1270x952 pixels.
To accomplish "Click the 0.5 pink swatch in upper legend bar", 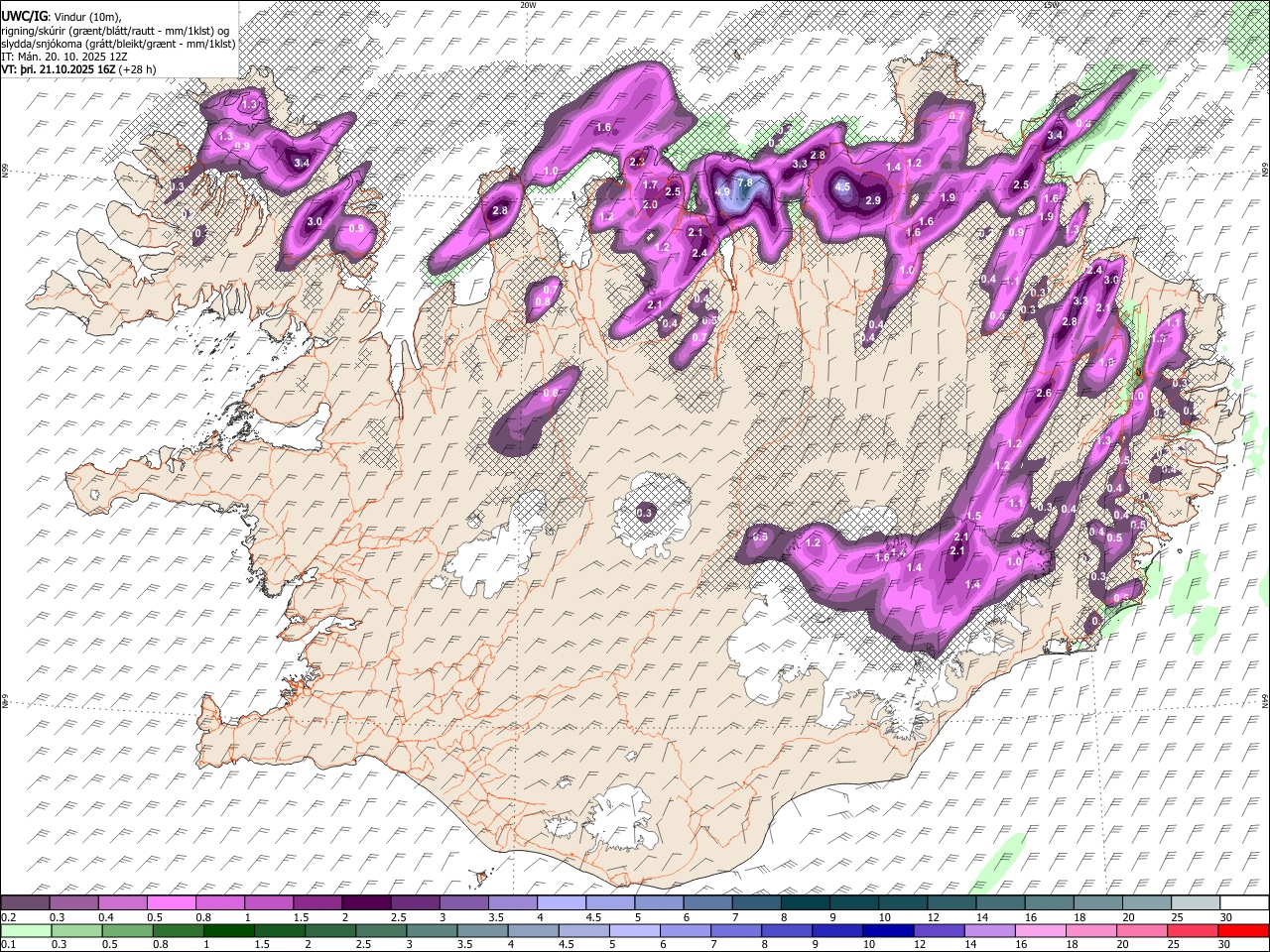I will point(171,903).
